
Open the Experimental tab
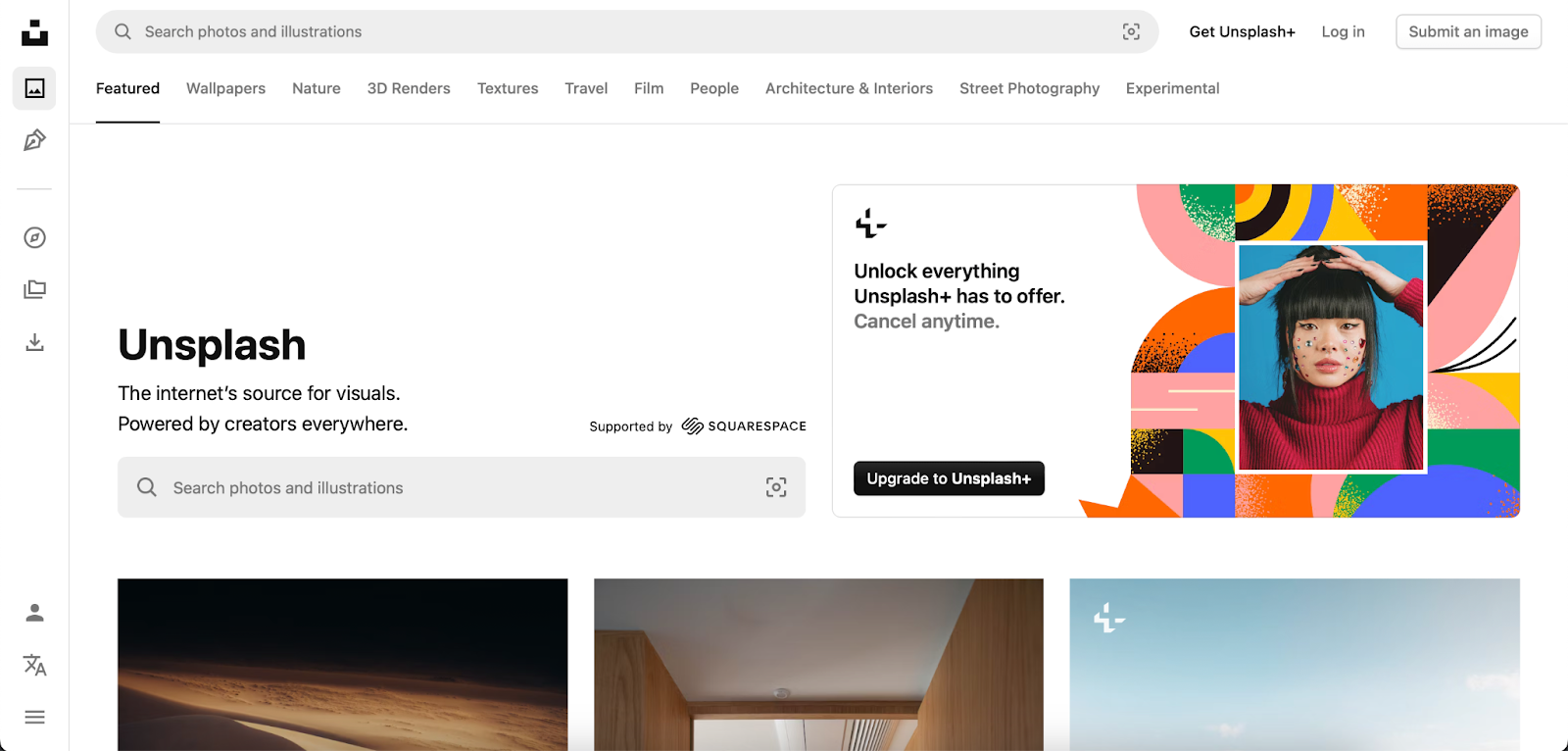tap(1172, 88)
